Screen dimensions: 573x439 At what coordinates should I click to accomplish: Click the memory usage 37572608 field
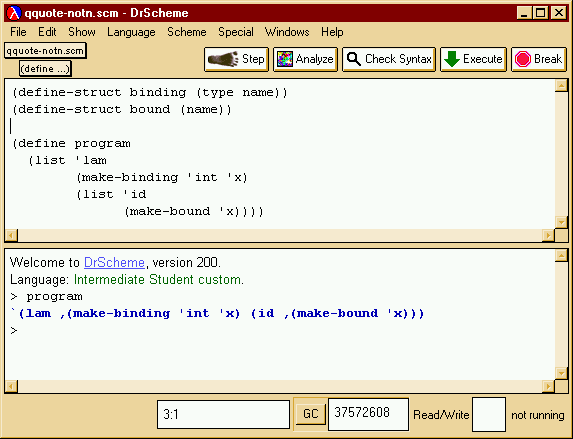[368, 415]
